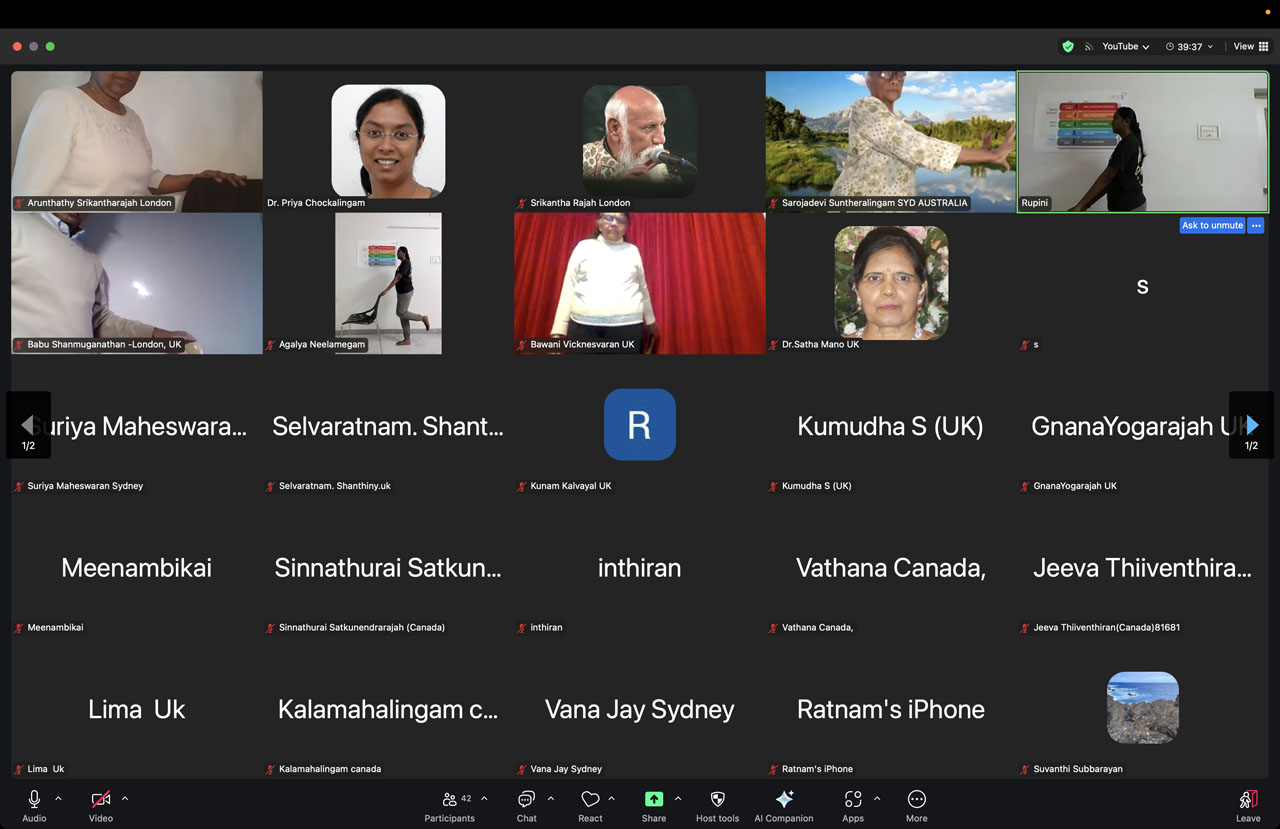1280x829 pixels.
Task: Ask Rupini to unmute
Action: point(1212,225)
